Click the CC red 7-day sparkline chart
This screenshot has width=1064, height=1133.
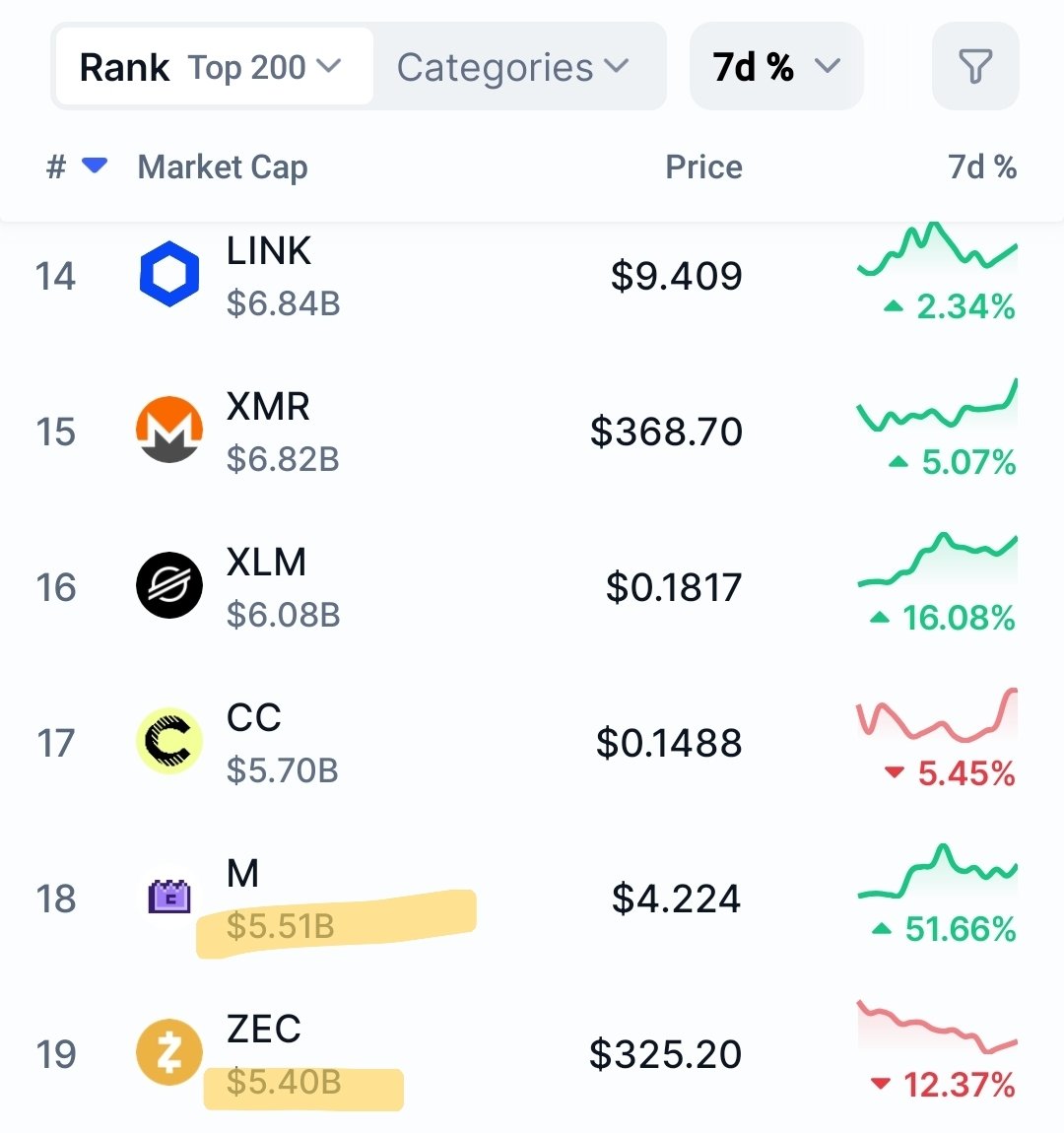pos(936,717)
